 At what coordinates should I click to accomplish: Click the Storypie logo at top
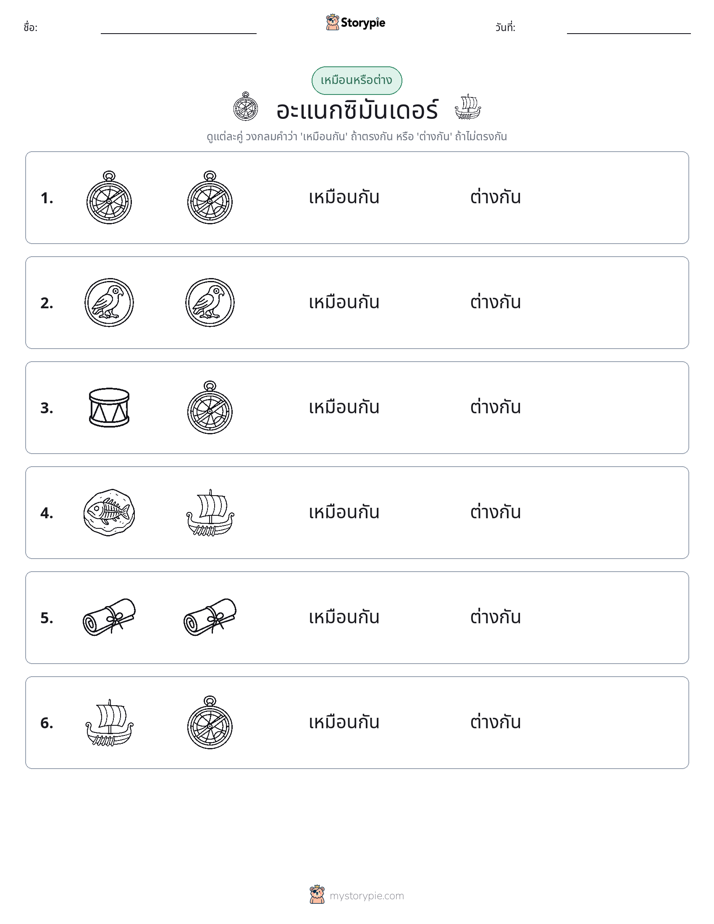click(356, 22)
